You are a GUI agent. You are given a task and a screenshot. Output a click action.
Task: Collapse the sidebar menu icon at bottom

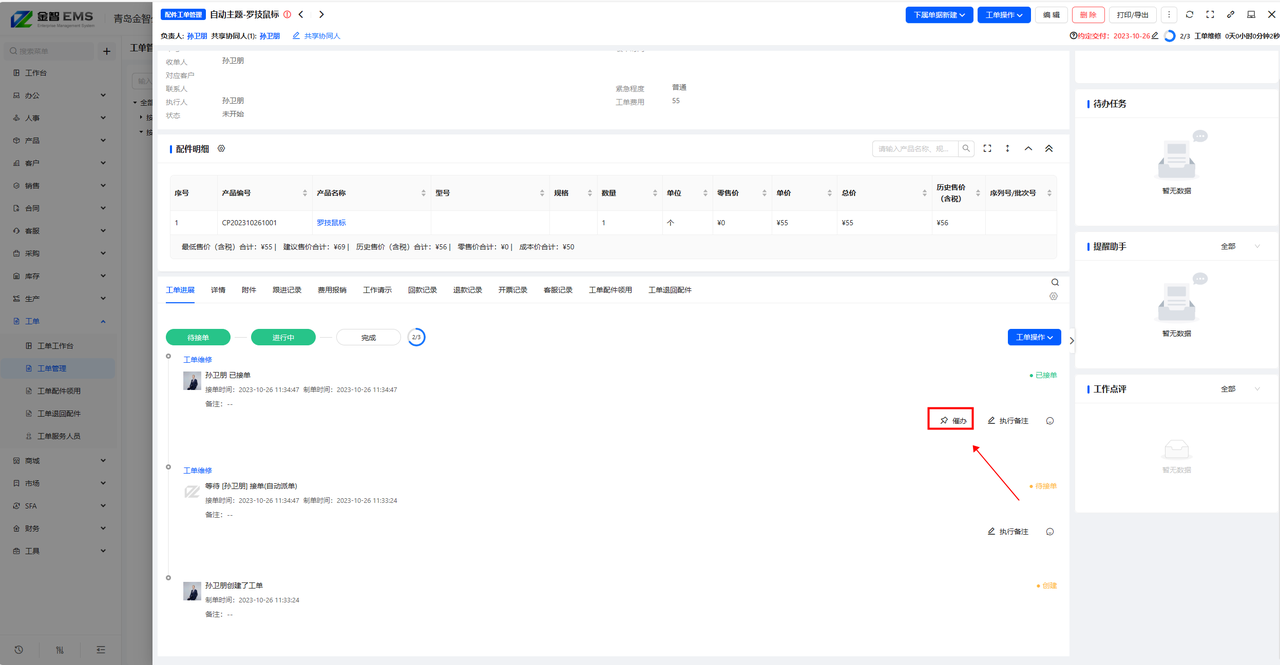pyautogui.click(x=101, y=650)
